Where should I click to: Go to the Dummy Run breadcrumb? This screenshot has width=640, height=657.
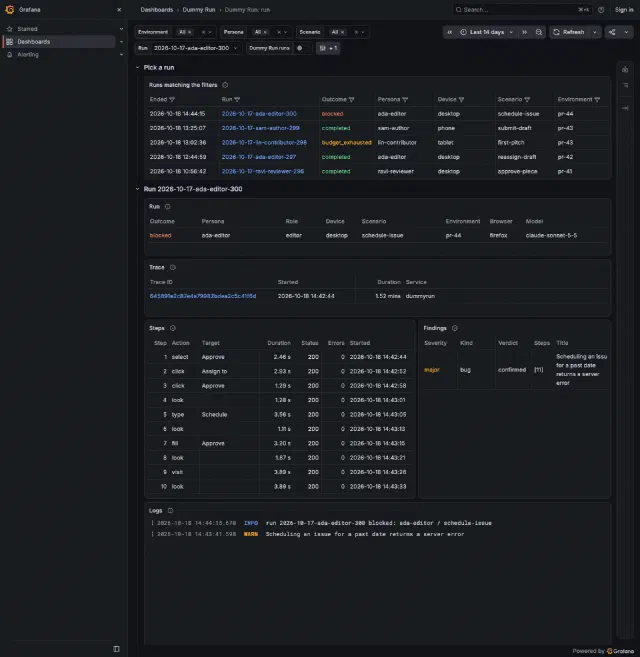[x=199, y=10]
